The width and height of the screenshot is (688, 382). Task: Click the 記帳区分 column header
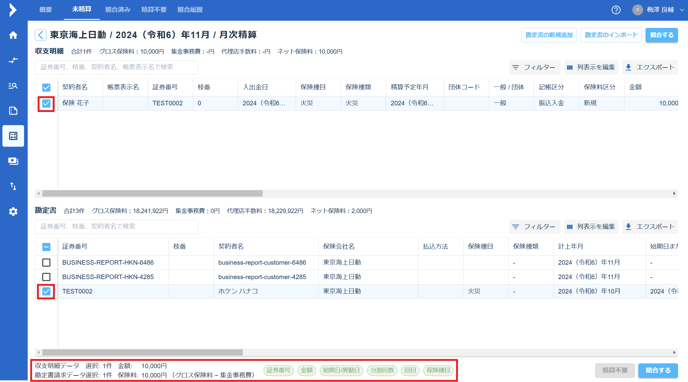tap(552, 87)
